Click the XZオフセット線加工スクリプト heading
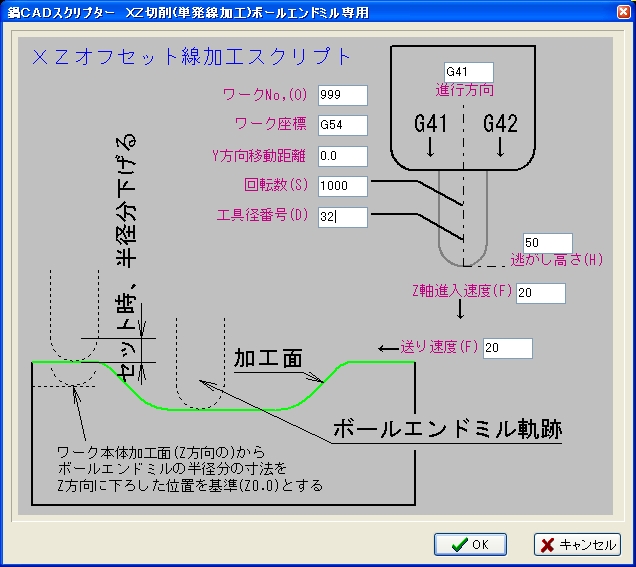 point(191,56)
